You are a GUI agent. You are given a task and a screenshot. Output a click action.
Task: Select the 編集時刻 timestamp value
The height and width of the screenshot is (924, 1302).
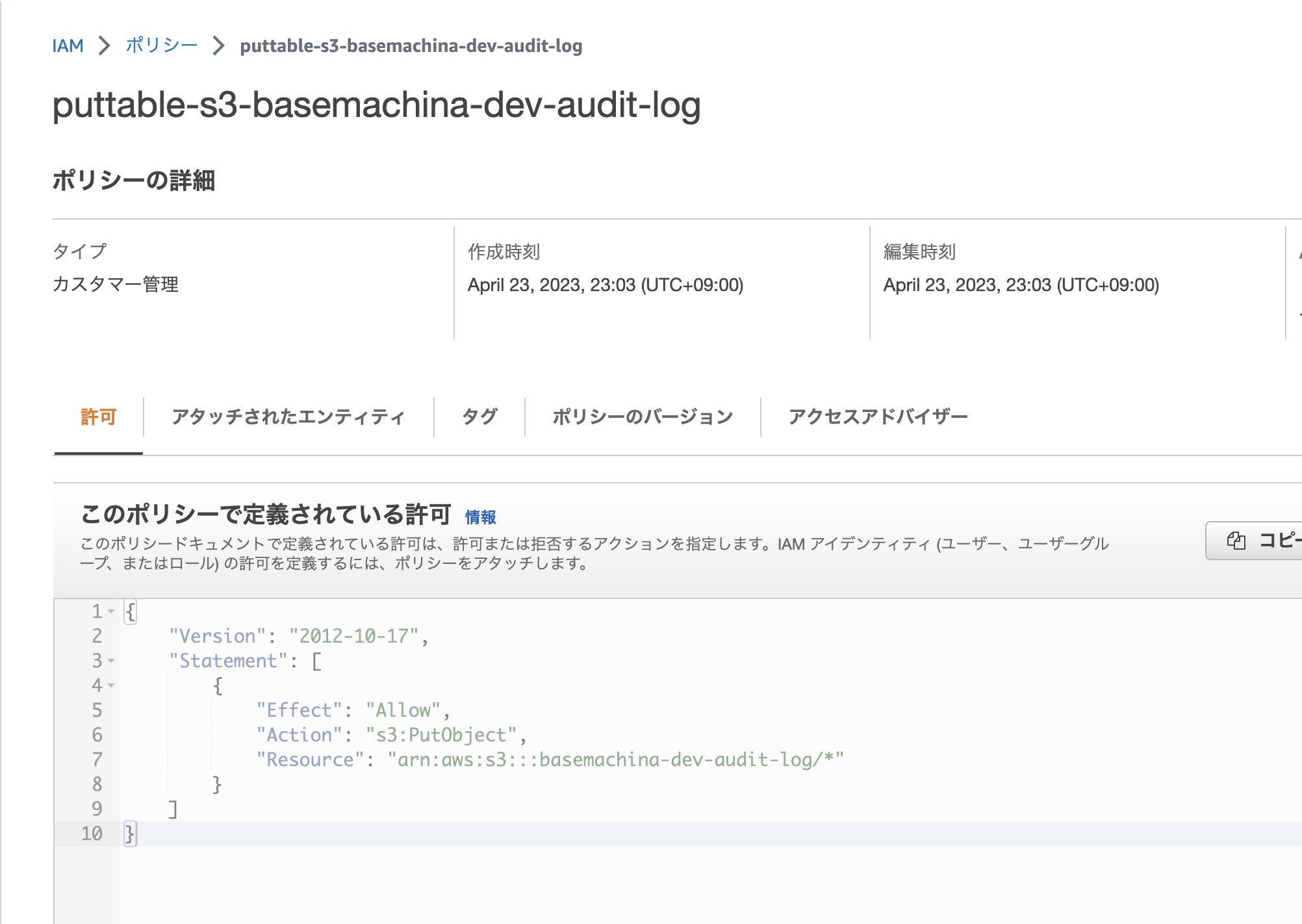click(x=1021, y=285)
